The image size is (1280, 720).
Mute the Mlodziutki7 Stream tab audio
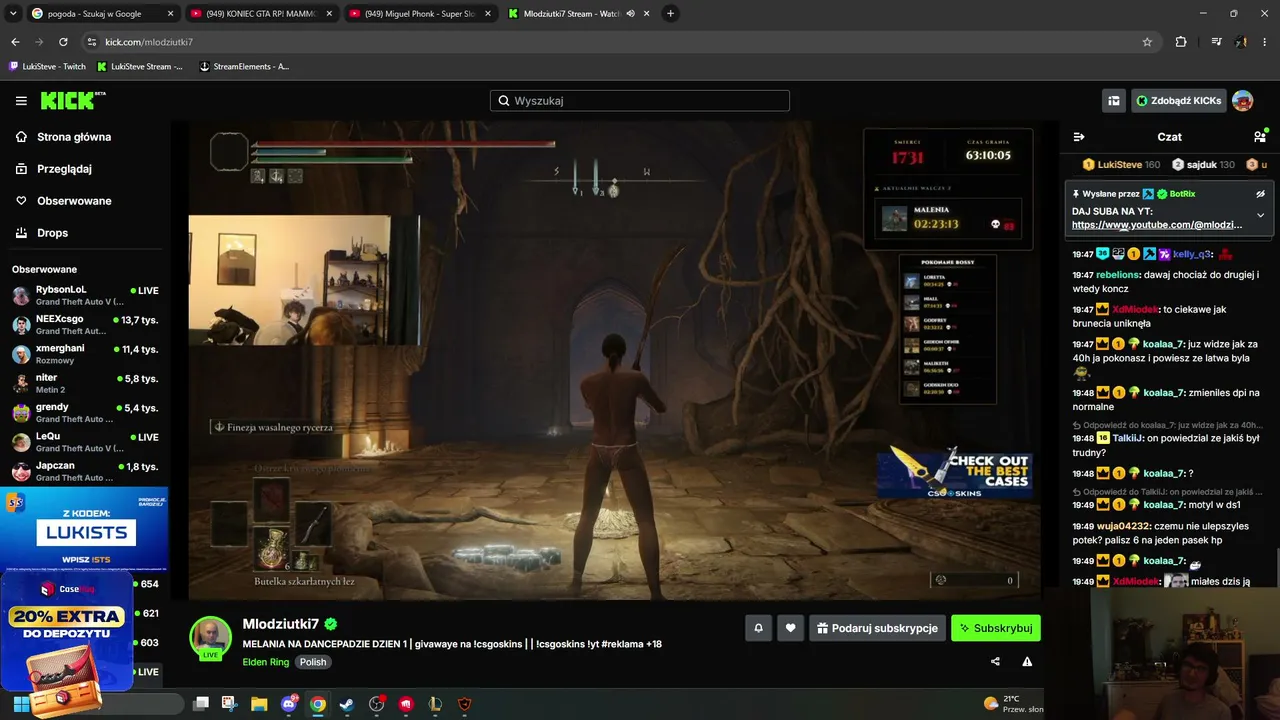coord(631,14)
